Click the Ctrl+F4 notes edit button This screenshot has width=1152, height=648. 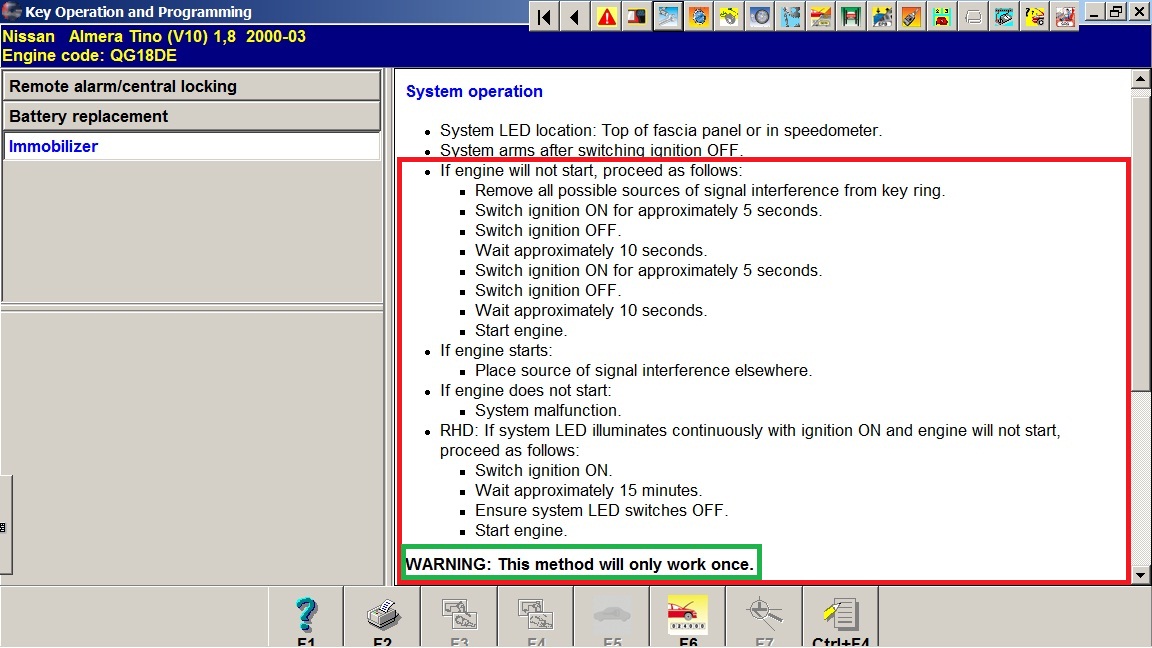(840, 617)
